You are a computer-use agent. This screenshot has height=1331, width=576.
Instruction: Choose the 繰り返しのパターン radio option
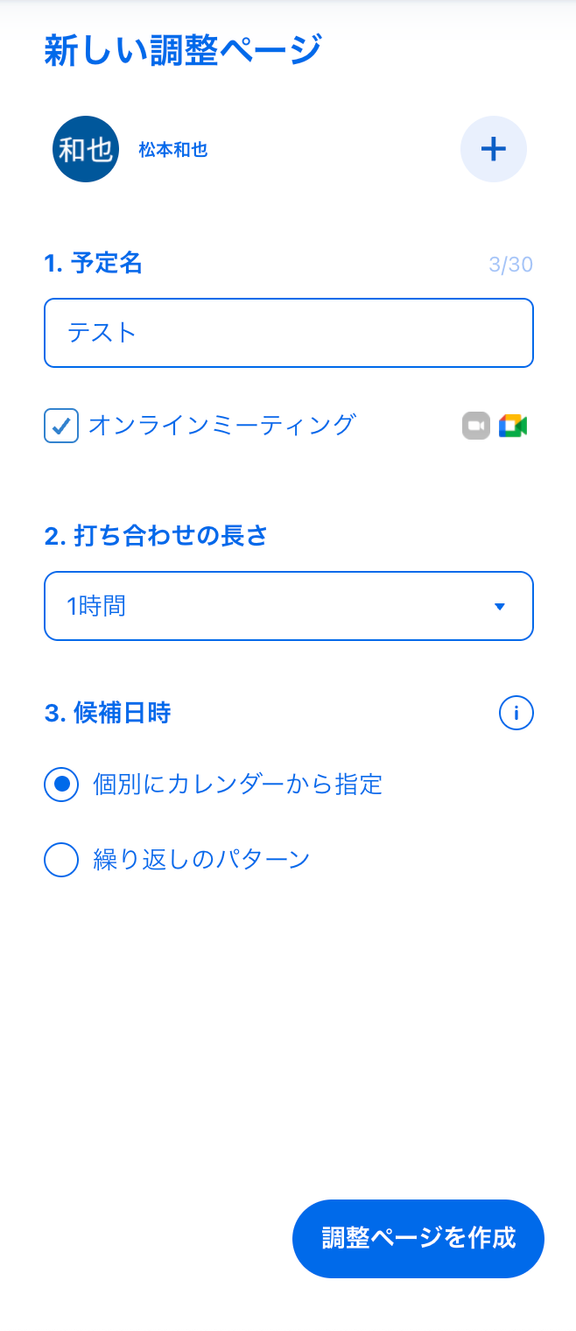tap(61, 859)
